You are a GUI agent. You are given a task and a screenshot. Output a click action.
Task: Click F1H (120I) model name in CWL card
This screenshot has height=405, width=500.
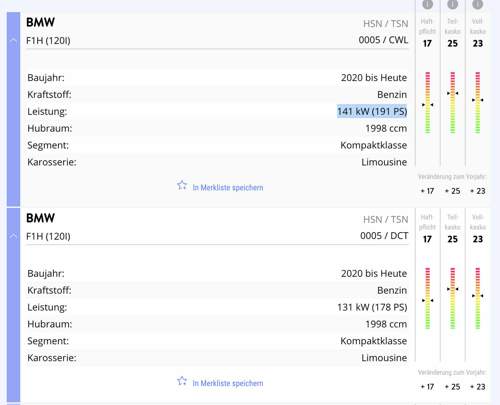(48, 41)
